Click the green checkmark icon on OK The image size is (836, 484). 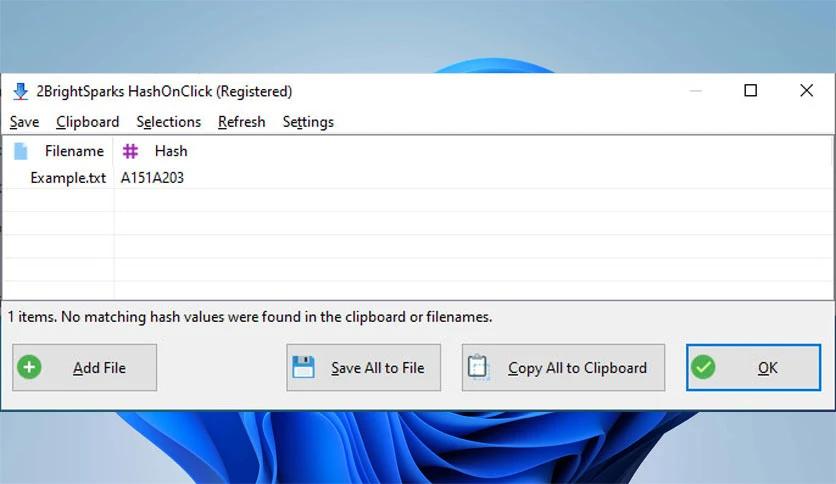pos(703,367)
